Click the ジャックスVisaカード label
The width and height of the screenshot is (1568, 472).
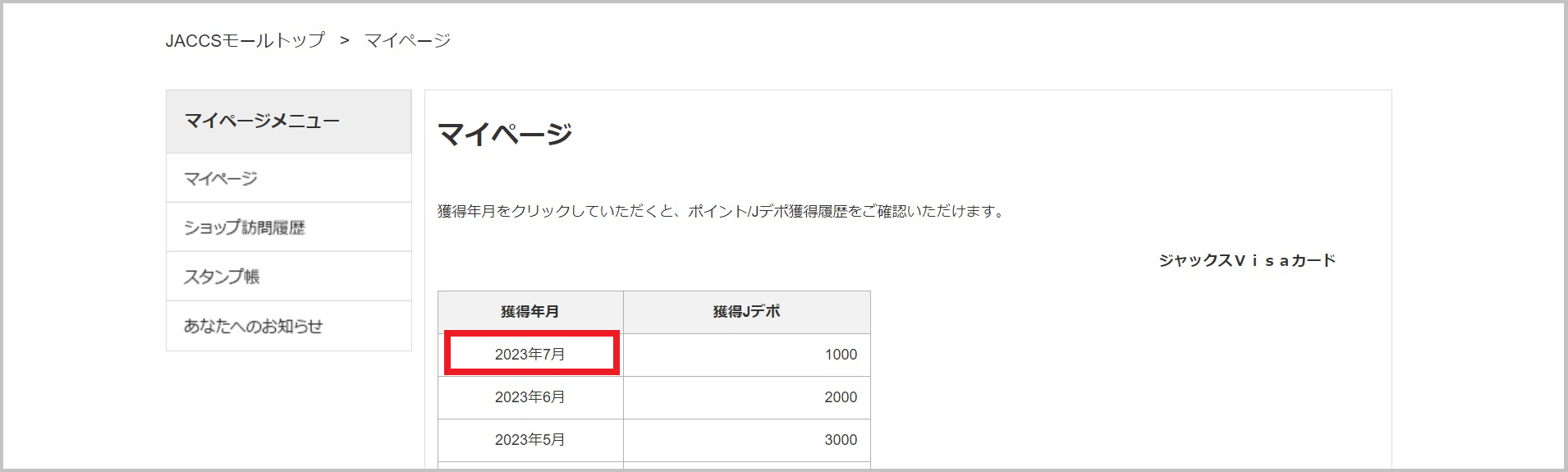(x=1247, y=260)
